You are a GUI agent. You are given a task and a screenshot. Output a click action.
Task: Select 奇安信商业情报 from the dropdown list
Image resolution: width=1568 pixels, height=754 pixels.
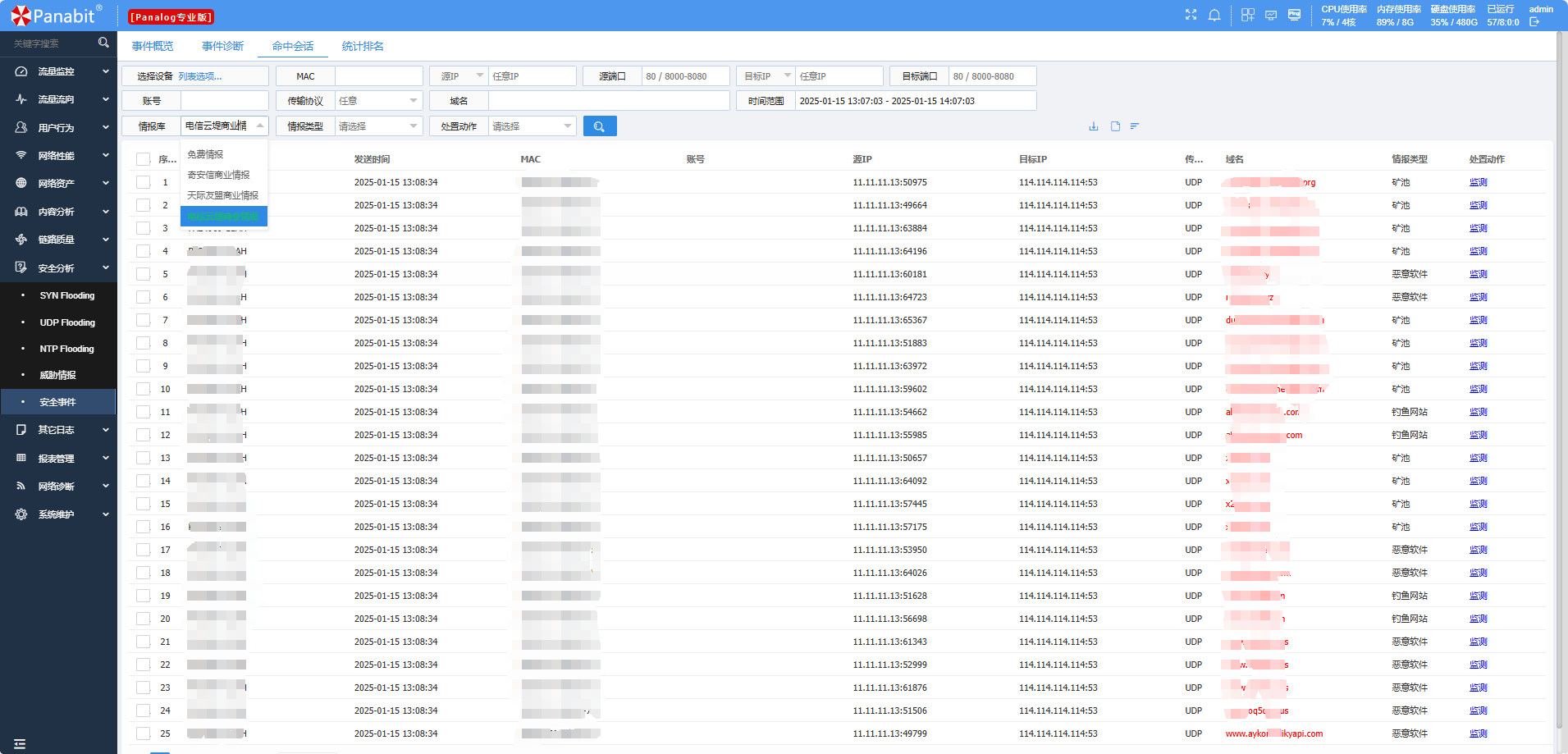coord(224,175)
